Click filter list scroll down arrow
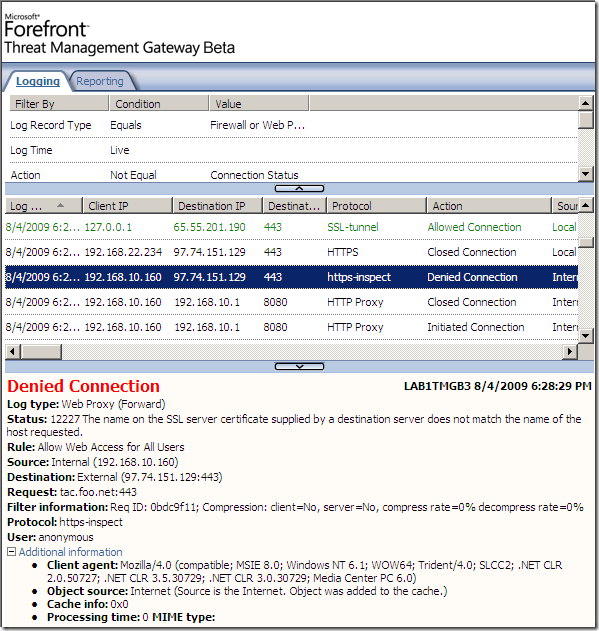Viewport: 599px width, 631px height. coord(586,174)
